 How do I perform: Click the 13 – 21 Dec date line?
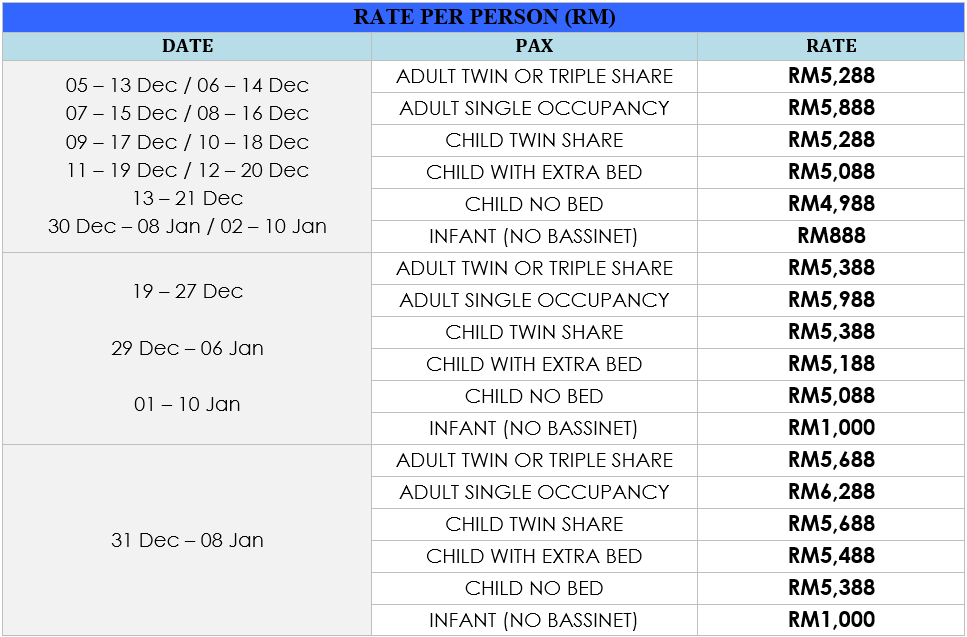click(187, 198)
